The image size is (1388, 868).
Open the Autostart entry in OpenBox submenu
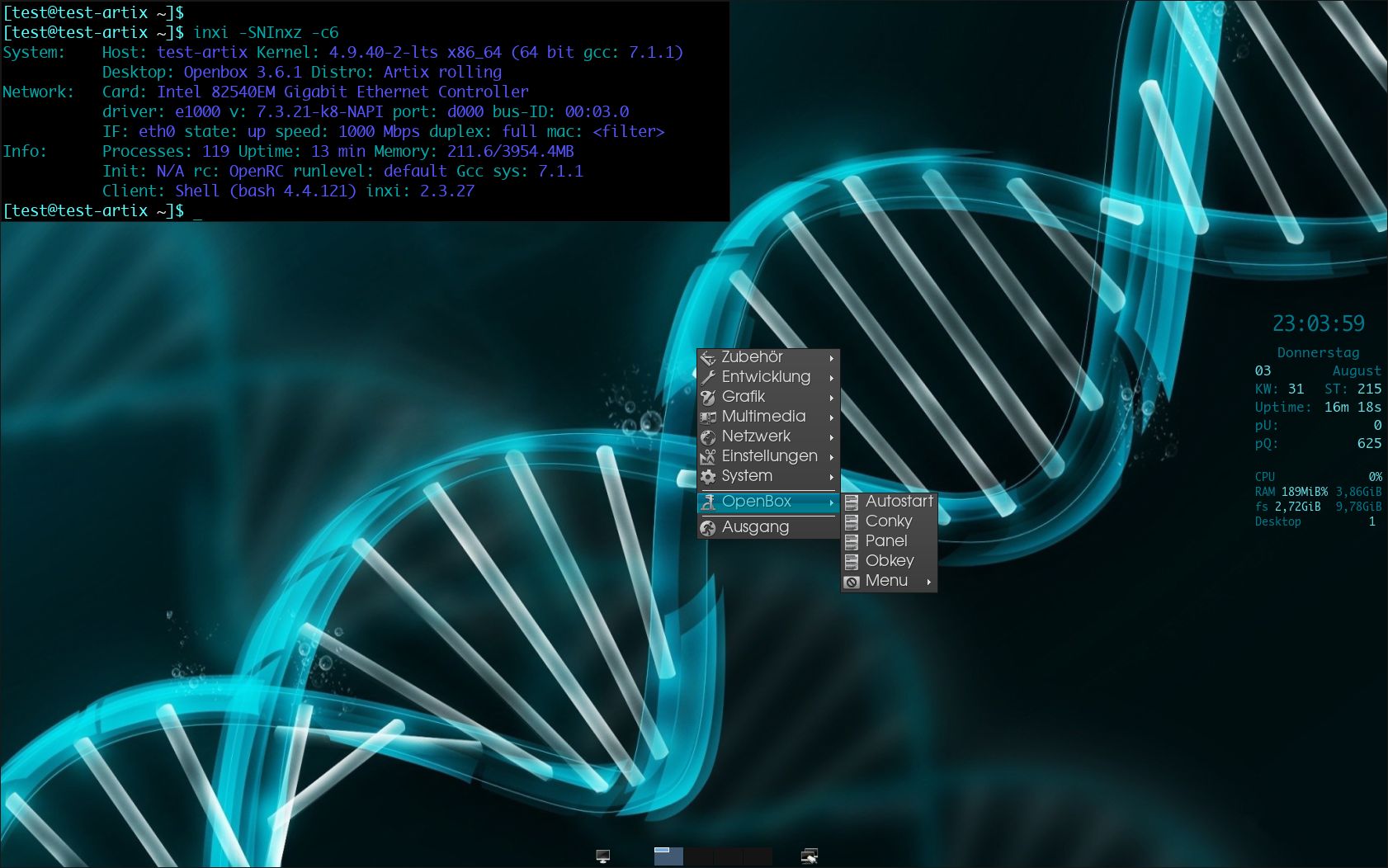pyautogui.click(x=899, y=501)
